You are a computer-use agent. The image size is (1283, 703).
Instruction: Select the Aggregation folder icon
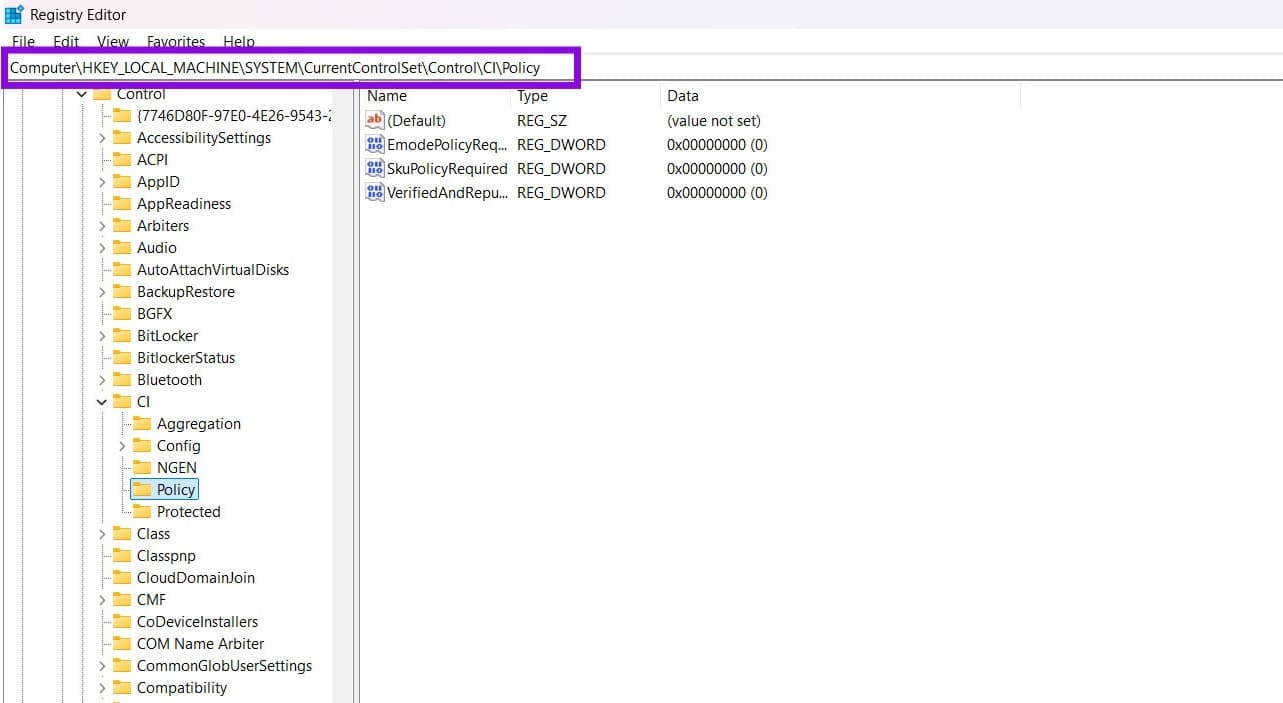142,424
